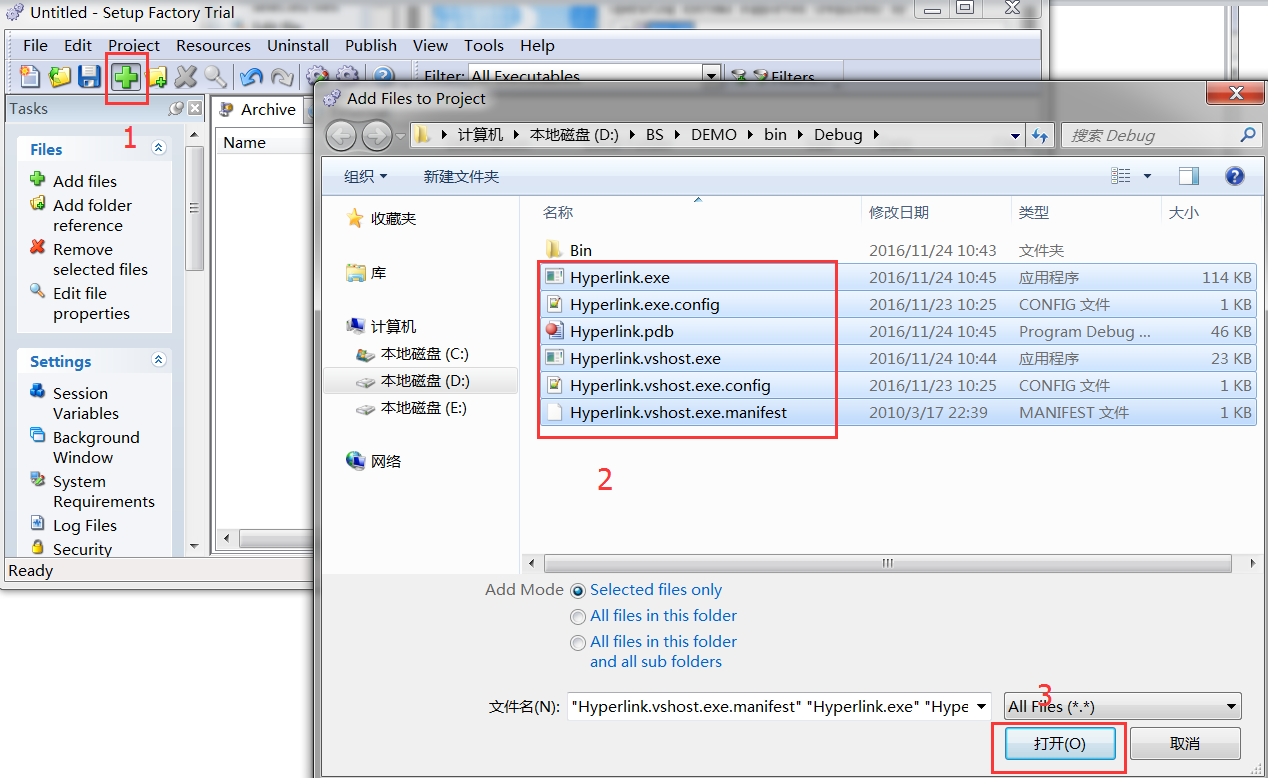1268x778 pixels.
Task: Collapse the Files task group
Action: pos(158,148)
